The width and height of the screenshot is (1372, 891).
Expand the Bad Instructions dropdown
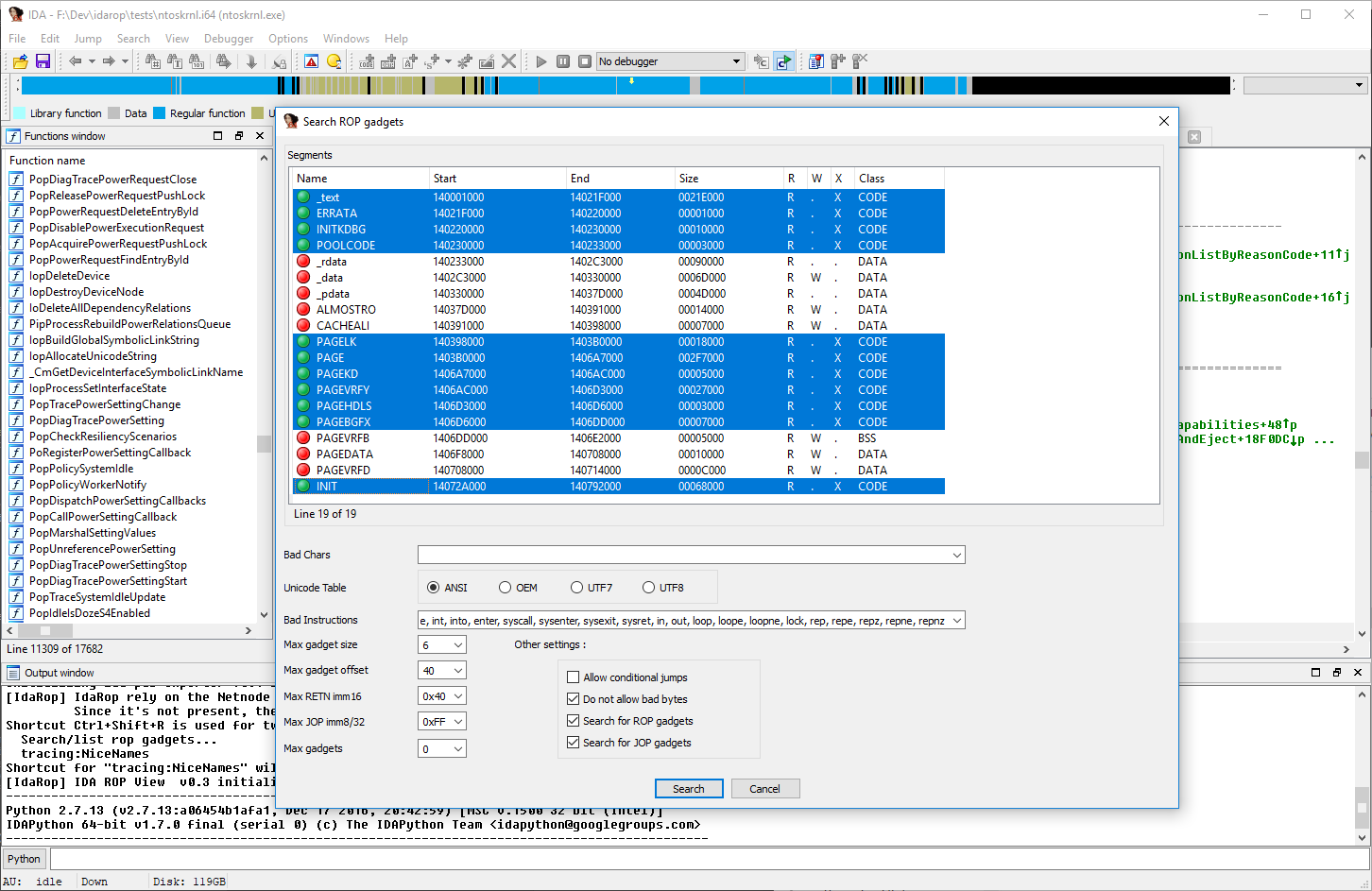(957, 621)
